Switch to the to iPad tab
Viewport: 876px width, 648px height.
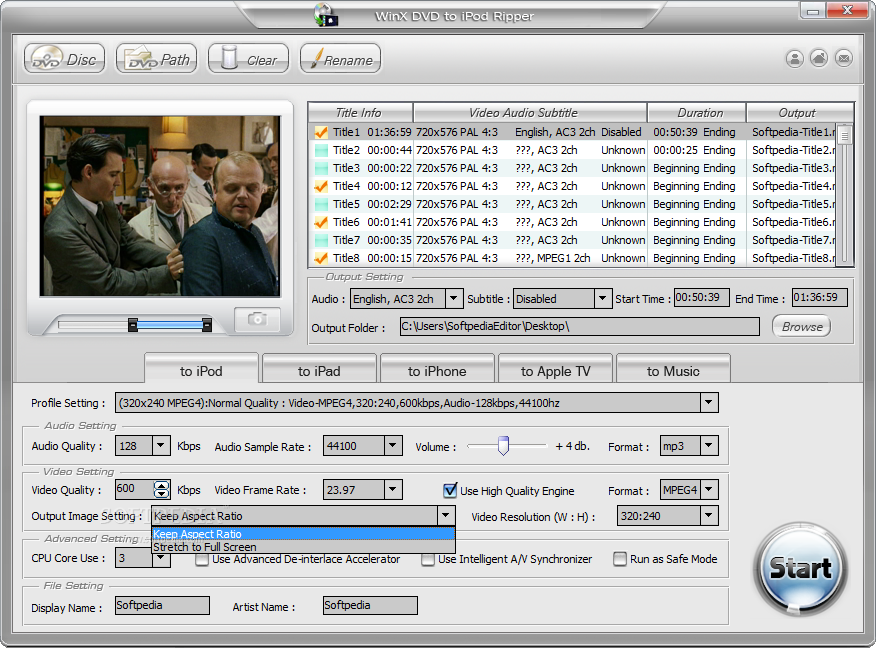click(x=319, y=371)
